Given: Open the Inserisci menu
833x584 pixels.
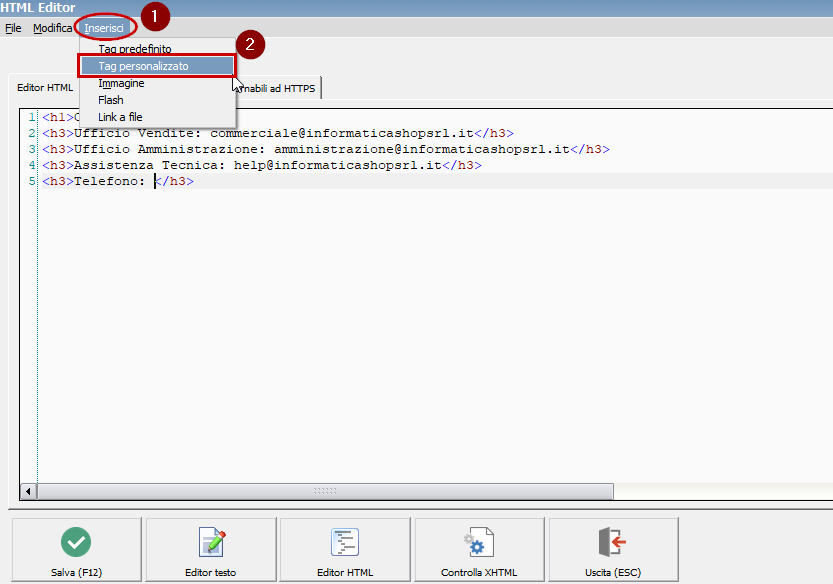Looking at the screenshot, I should (x=104, y=28).
